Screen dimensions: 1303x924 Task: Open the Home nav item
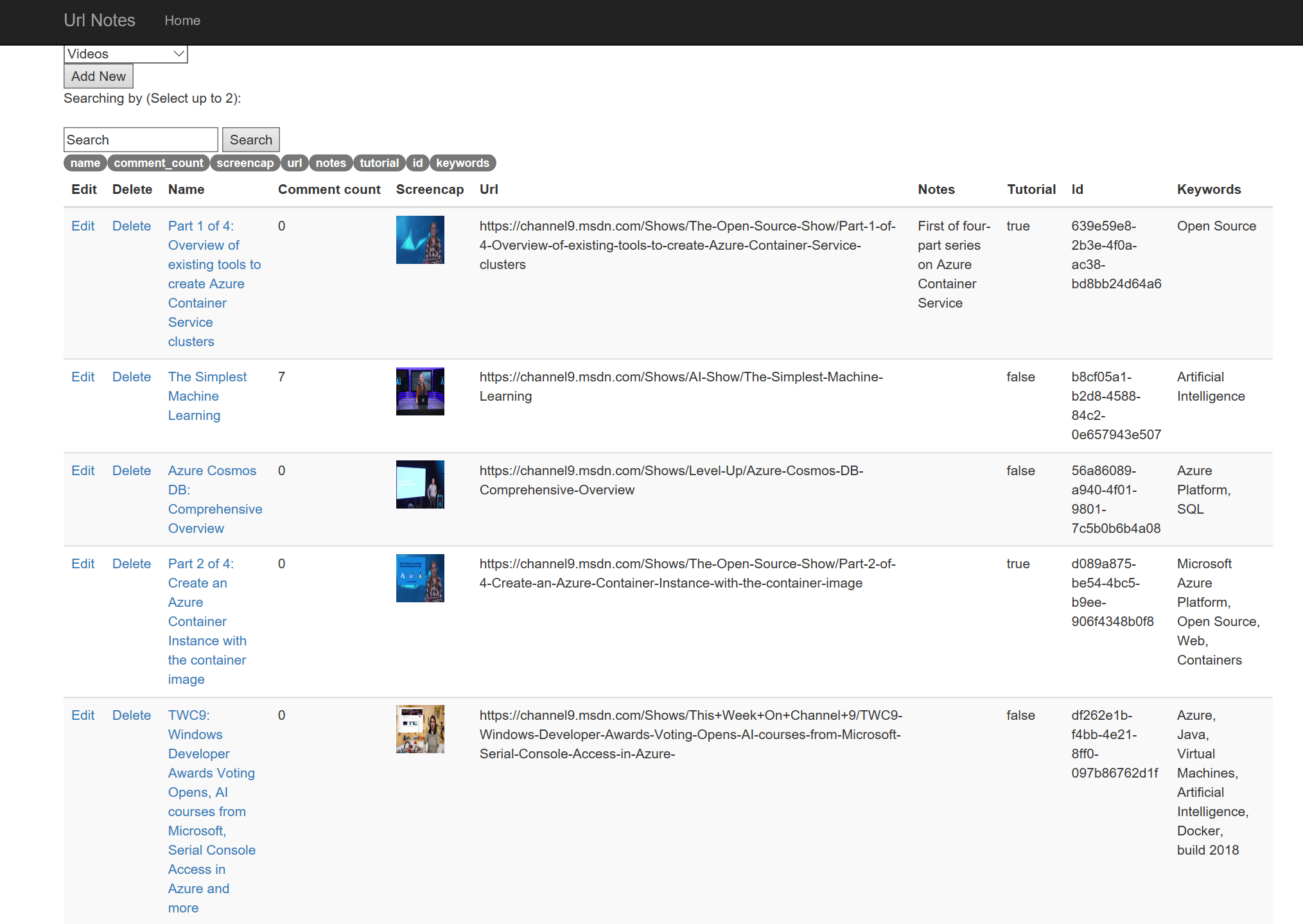(182, 21)
